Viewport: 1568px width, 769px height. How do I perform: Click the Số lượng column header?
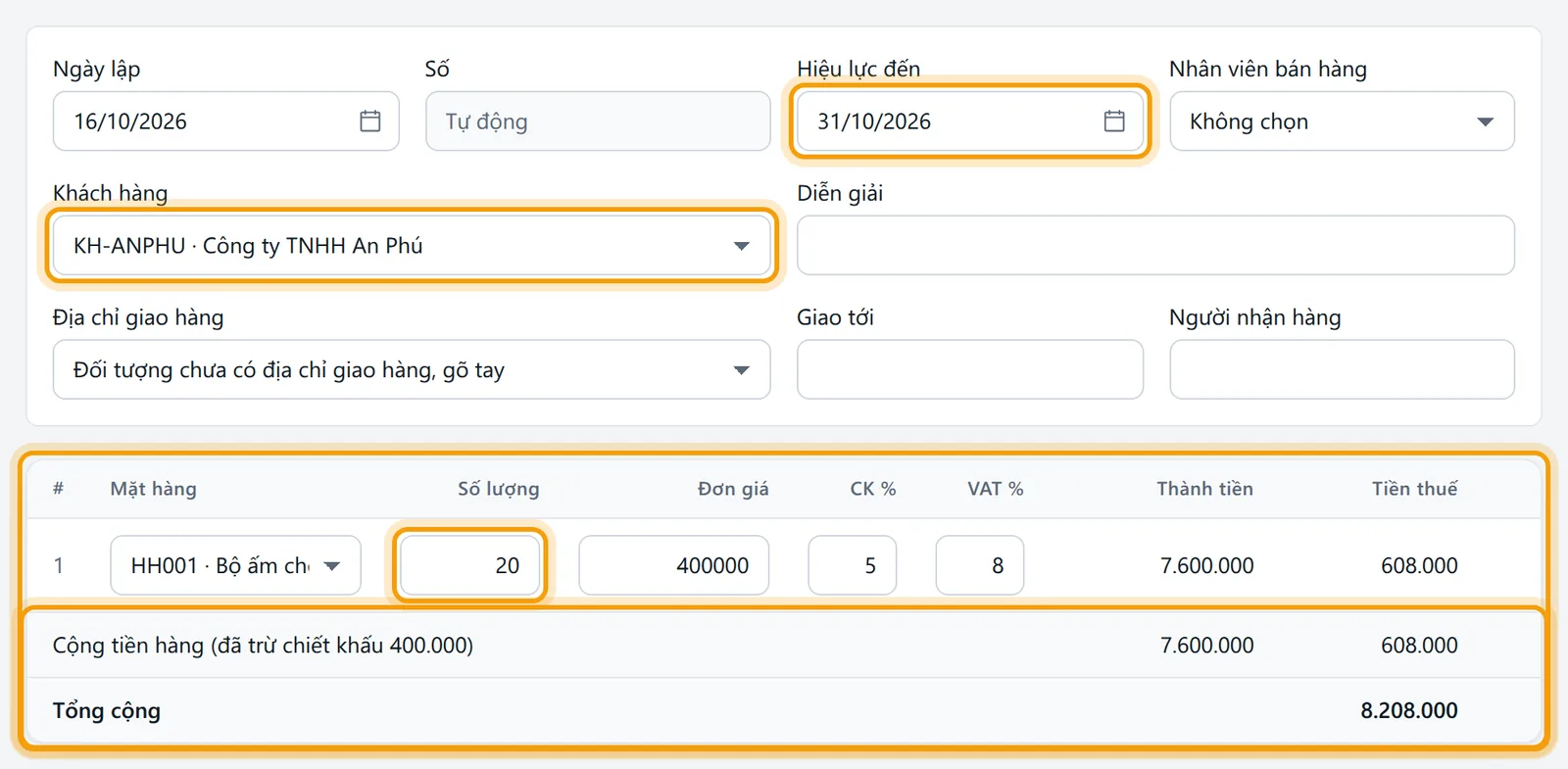(498, 489)
